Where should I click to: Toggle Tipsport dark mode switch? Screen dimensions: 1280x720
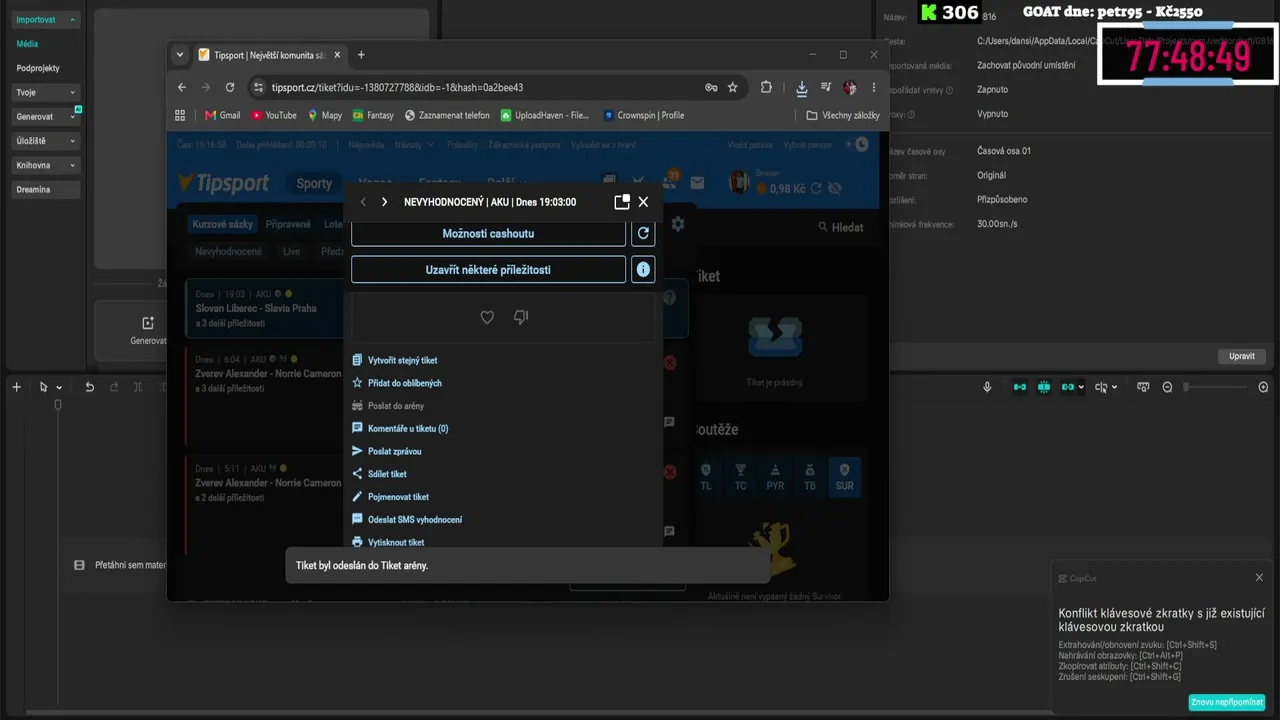pyautogui.click(x=857, y=145)
